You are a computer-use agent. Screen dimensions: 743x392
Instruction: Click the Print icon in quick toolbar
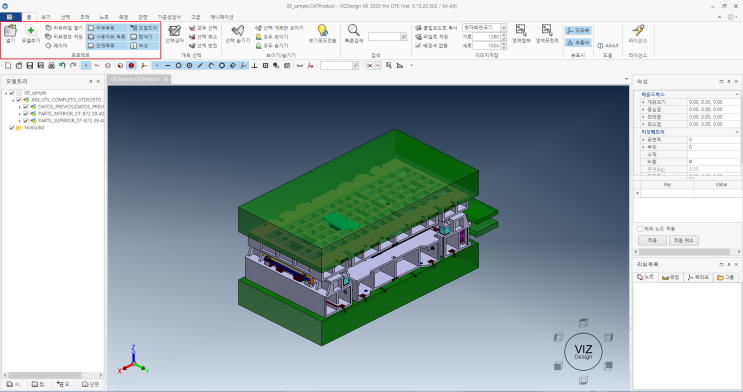click(52, 65)
